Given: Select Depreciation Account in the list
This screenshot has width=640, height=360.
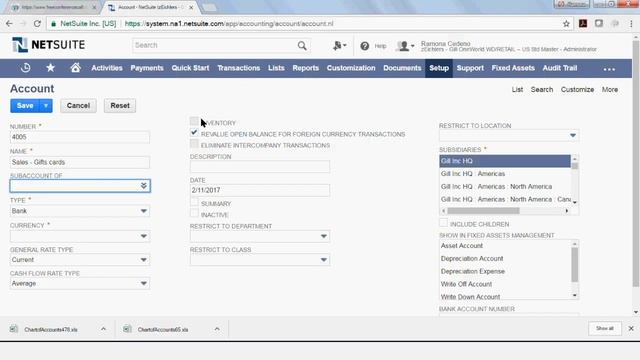Looking at the screenshot, I should tap(506, 258).
